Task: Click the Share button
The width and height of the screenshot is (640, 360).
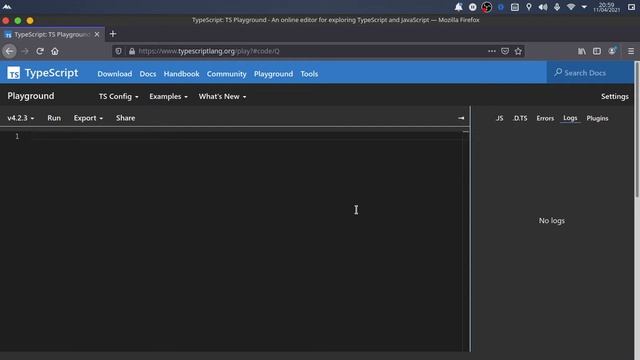Action: (125, 118)
